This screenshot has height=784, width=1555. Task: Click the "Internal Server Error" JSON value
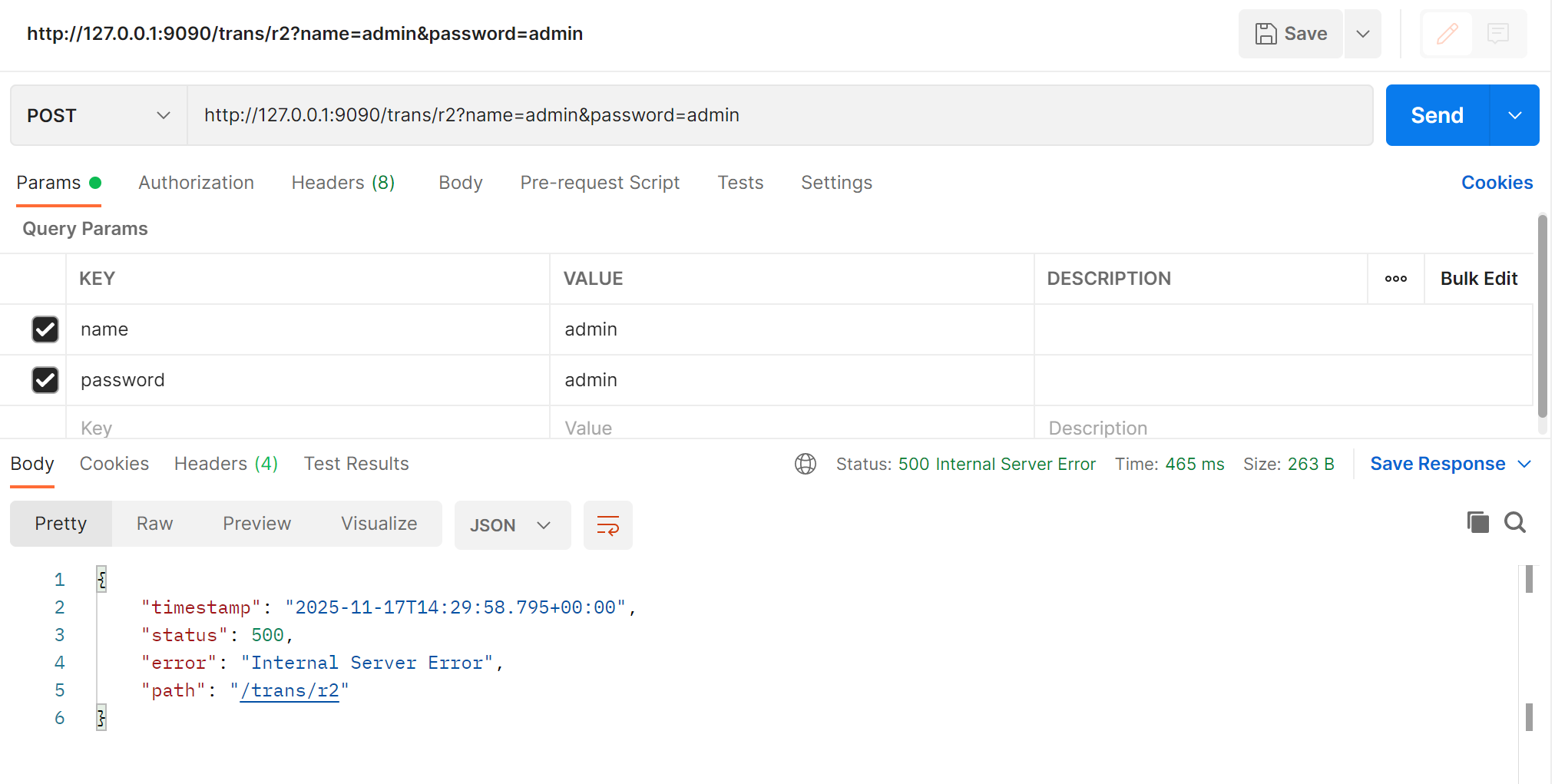coord(367,663)
